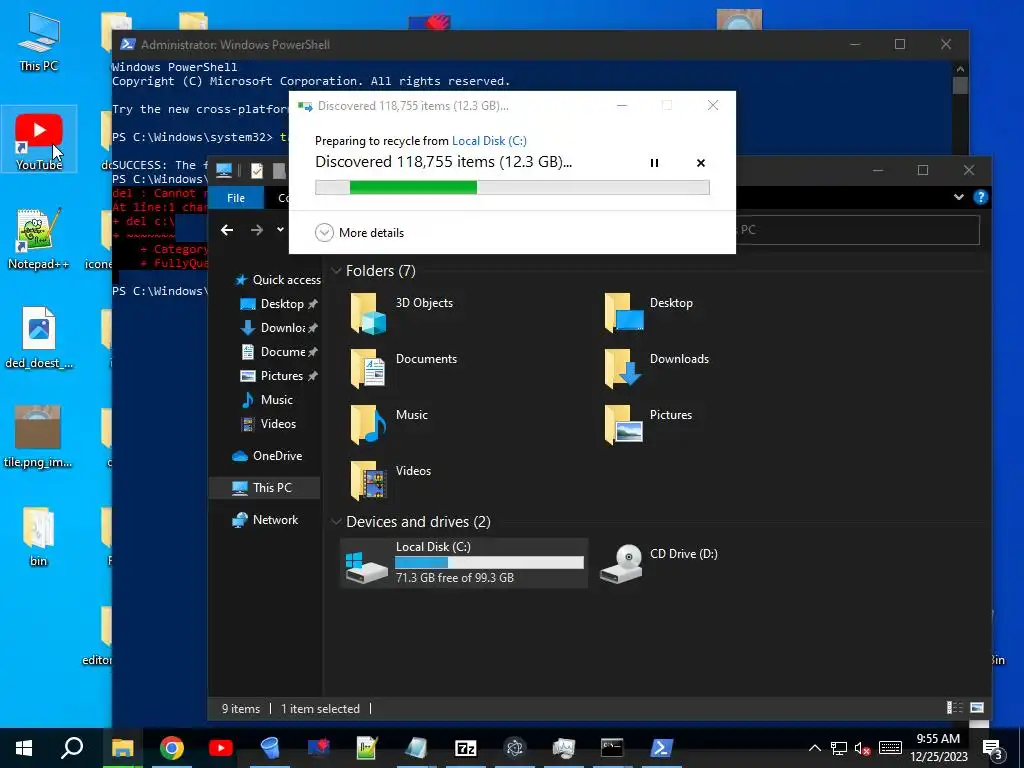Open the Music folder icon
Screen dimensions: 1024x768
(368, 424)
